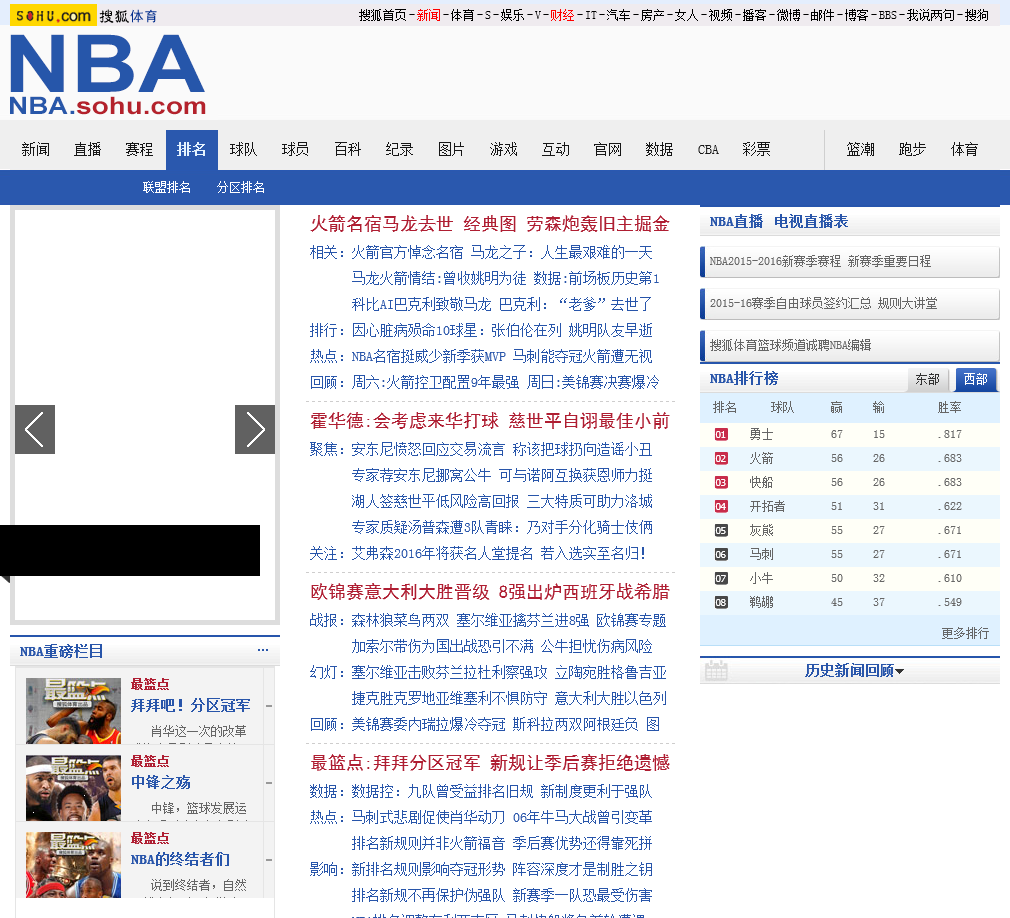Switch ranking to 东部 tab
This screenshot has height=918, width=1010.
click(x=928, y=379)
